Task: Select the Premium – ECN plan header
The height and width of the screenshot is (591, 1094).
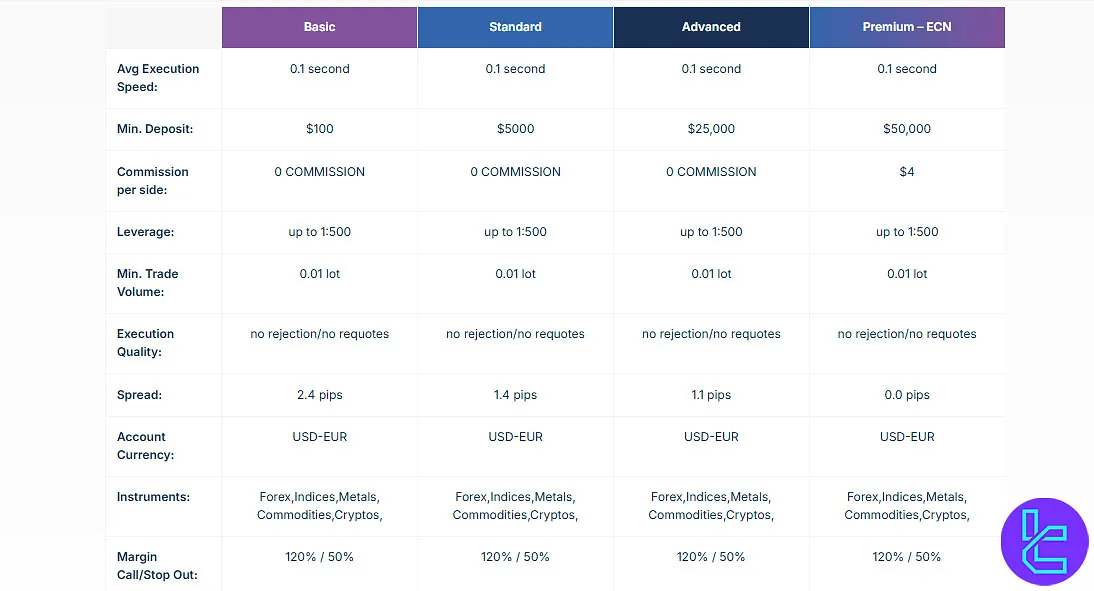Action: click(x=907, y=27)
